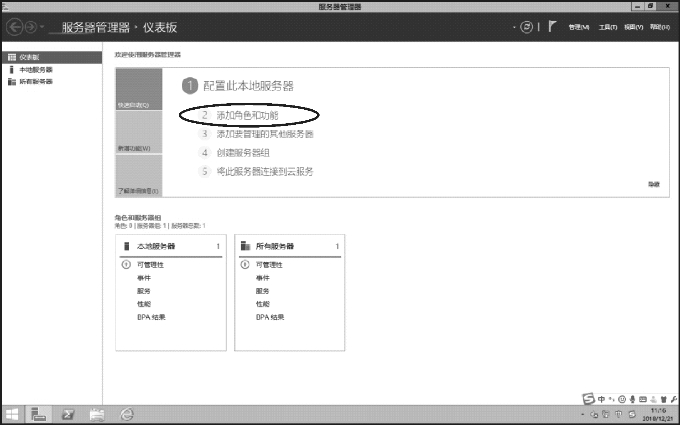Open BPA 结果 in the 所有服务器 tile
Image resolution: width=680 pixels, height=425 pixels.
pyautogui.click(x=270, y=317)
